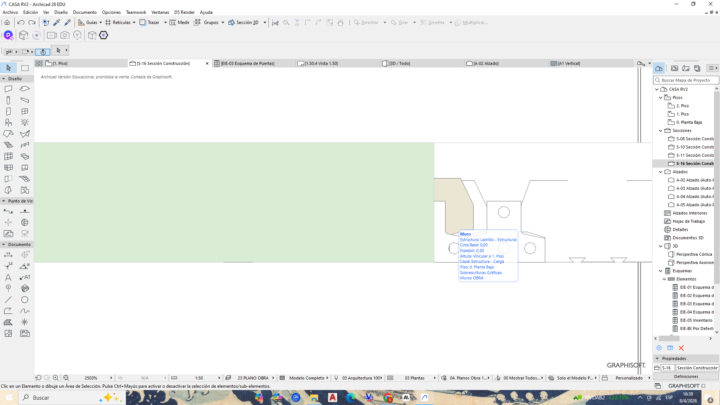720x405 pixels.
Task: Select the Line drawing tool
Action: 8,300
